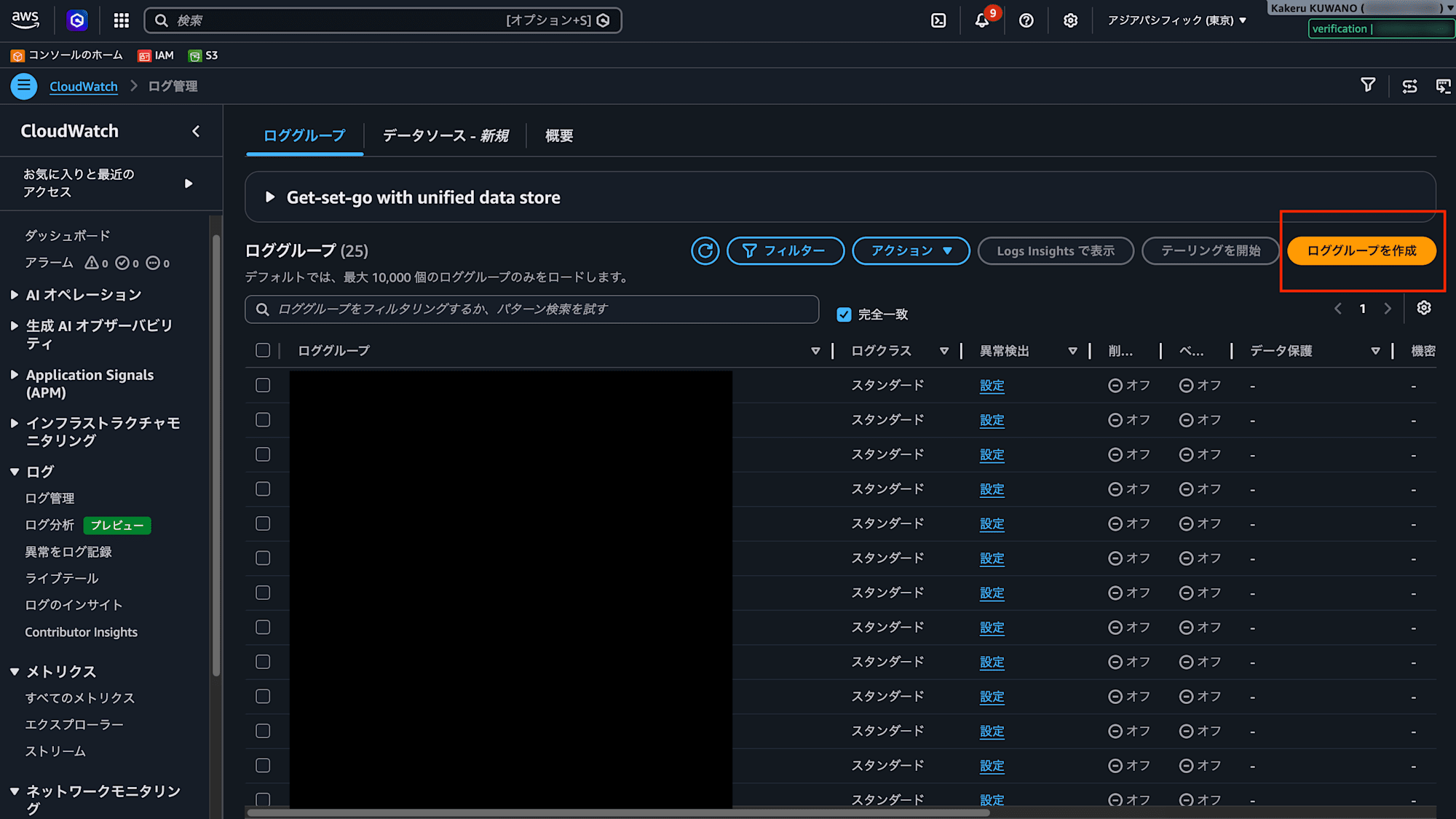Go to next page of log groups
1456x819 pixels.
click(x=1388, y=309)
